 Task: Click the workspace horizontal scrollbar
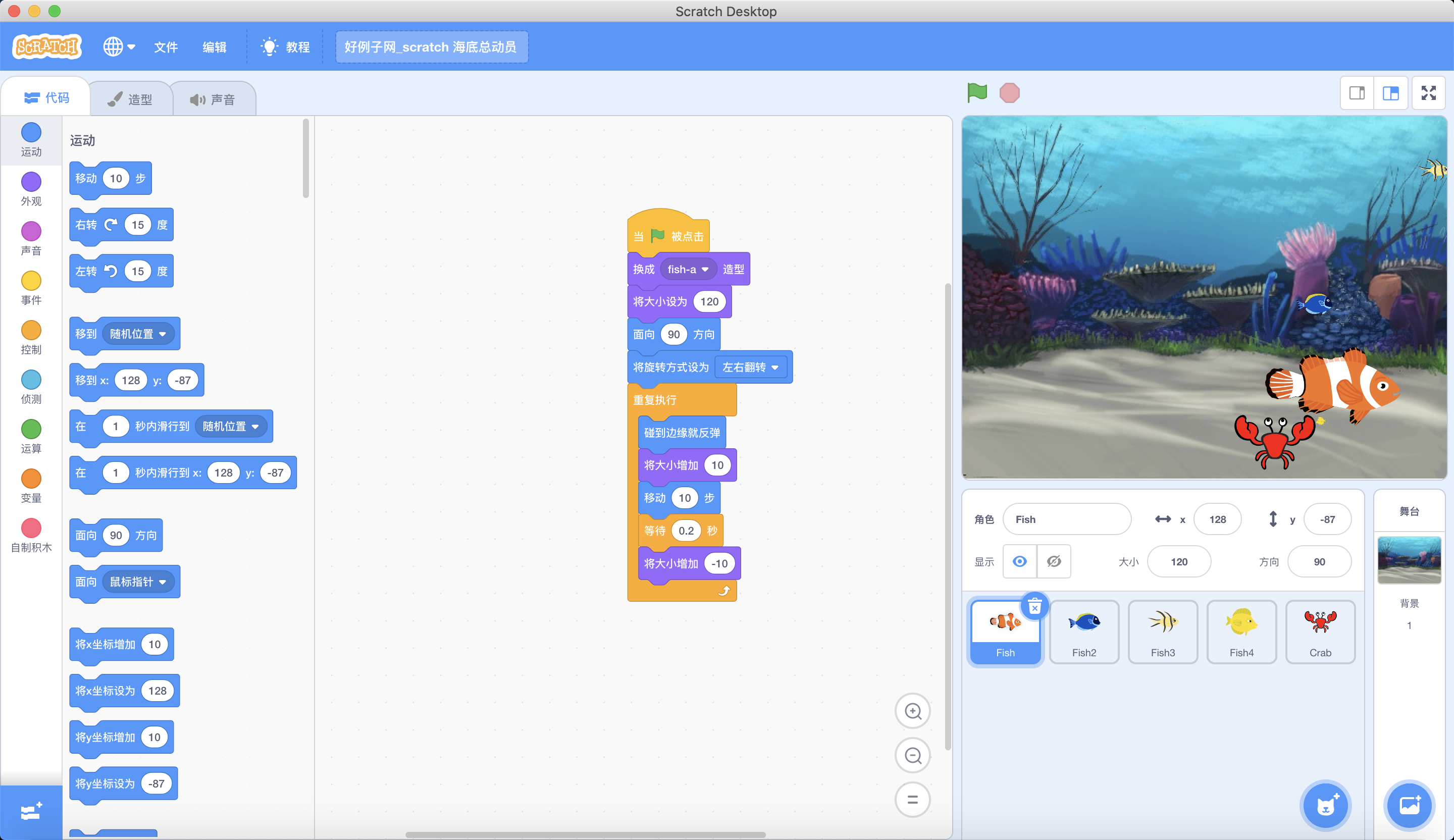pos(585,834)
